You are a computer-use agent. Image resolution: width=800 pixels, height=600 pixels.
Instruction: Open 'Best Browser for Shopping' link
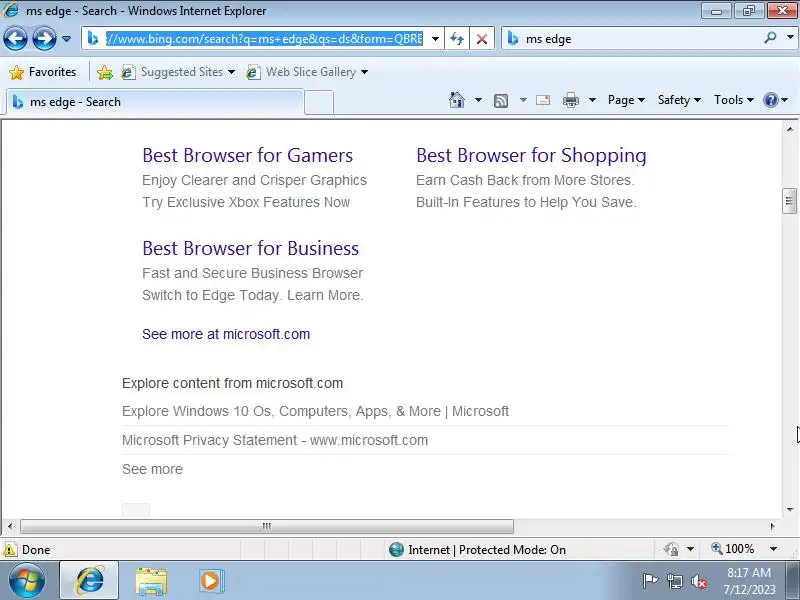coord(531,155)
